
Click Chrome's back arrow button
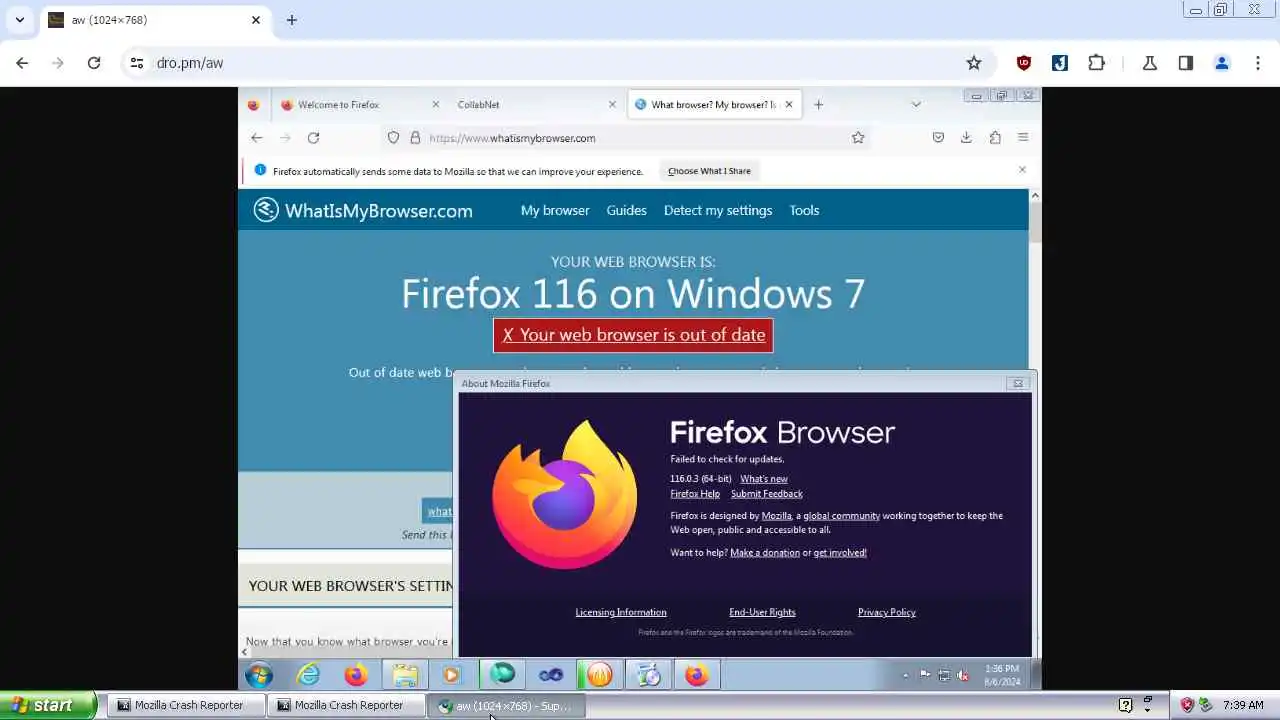tap(22, 63)
